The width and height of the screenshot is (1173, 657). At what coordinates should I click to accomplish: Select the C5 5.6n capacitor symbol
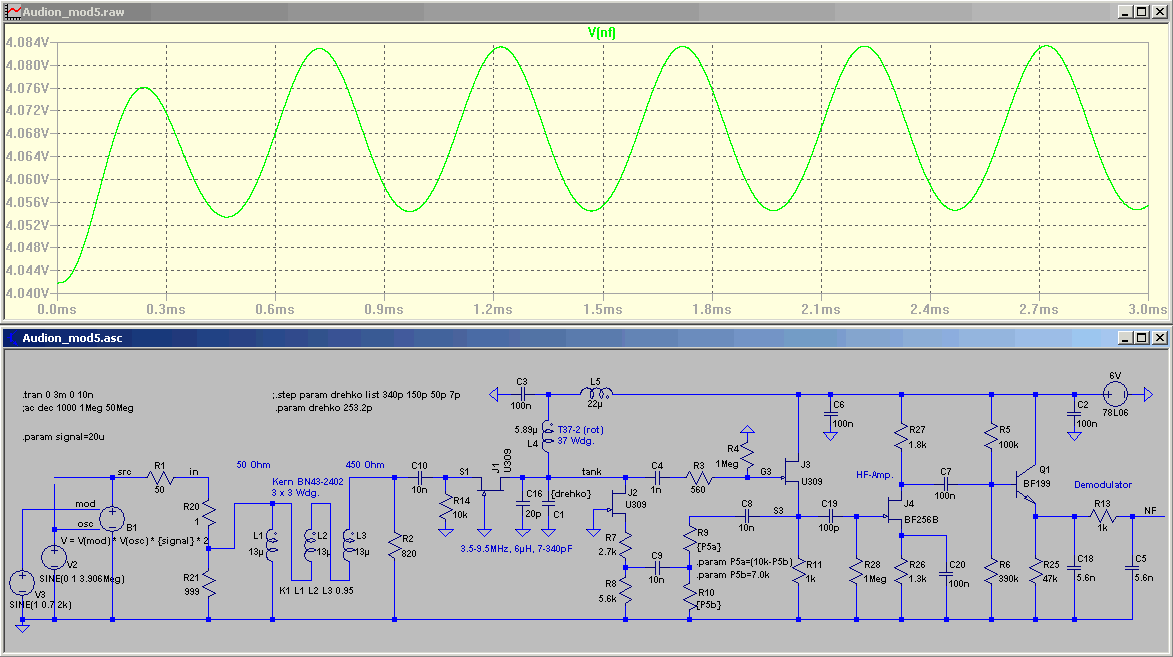click(x=1133, y=568)
